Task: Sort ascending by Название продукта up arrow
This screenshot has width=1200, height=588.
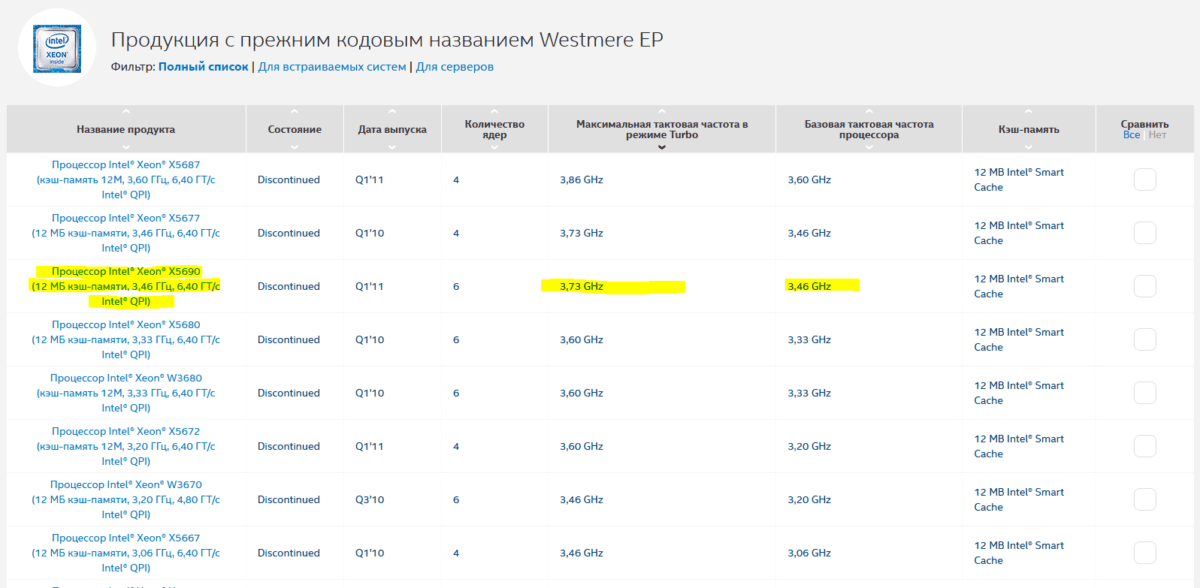Action: pyautogui.click(x=126, y=112)
